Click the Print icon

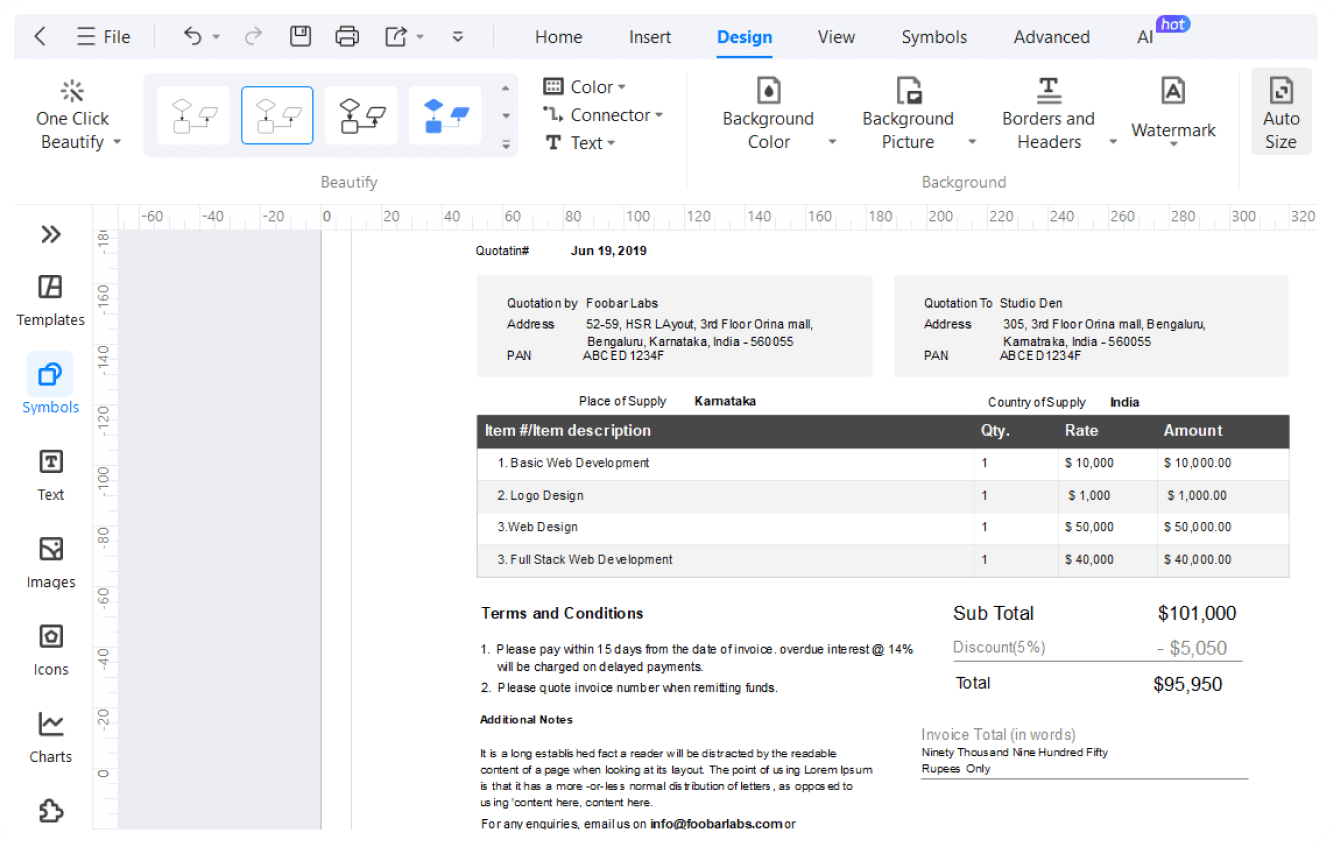coord(347,37)
